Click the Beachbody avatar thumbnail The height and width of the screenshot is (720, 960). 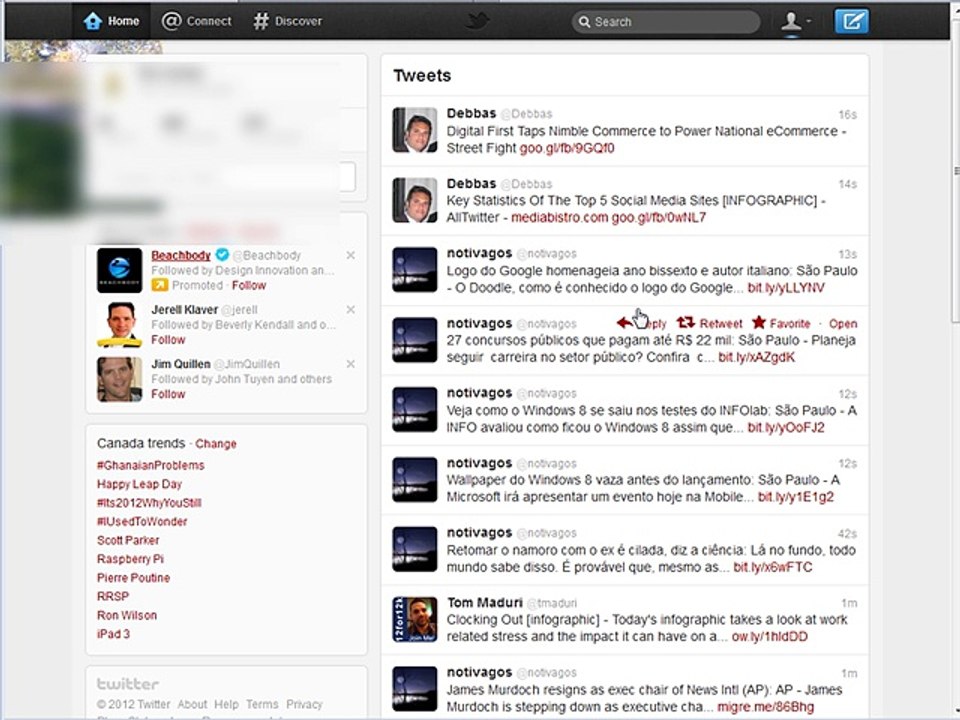point(119,270)
